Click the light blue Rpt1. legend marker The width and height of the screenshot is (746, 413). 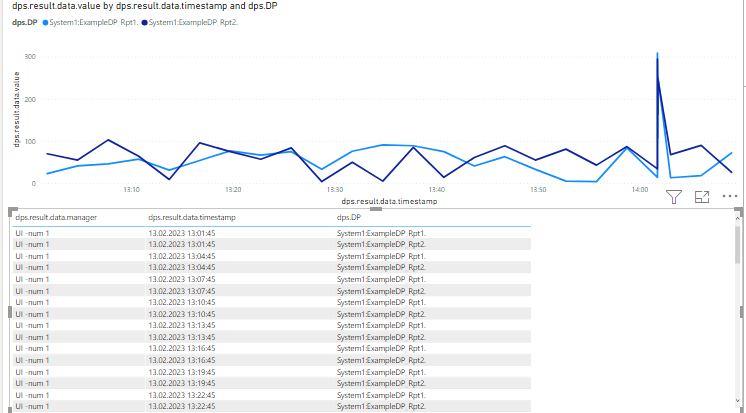click(44, 22)
